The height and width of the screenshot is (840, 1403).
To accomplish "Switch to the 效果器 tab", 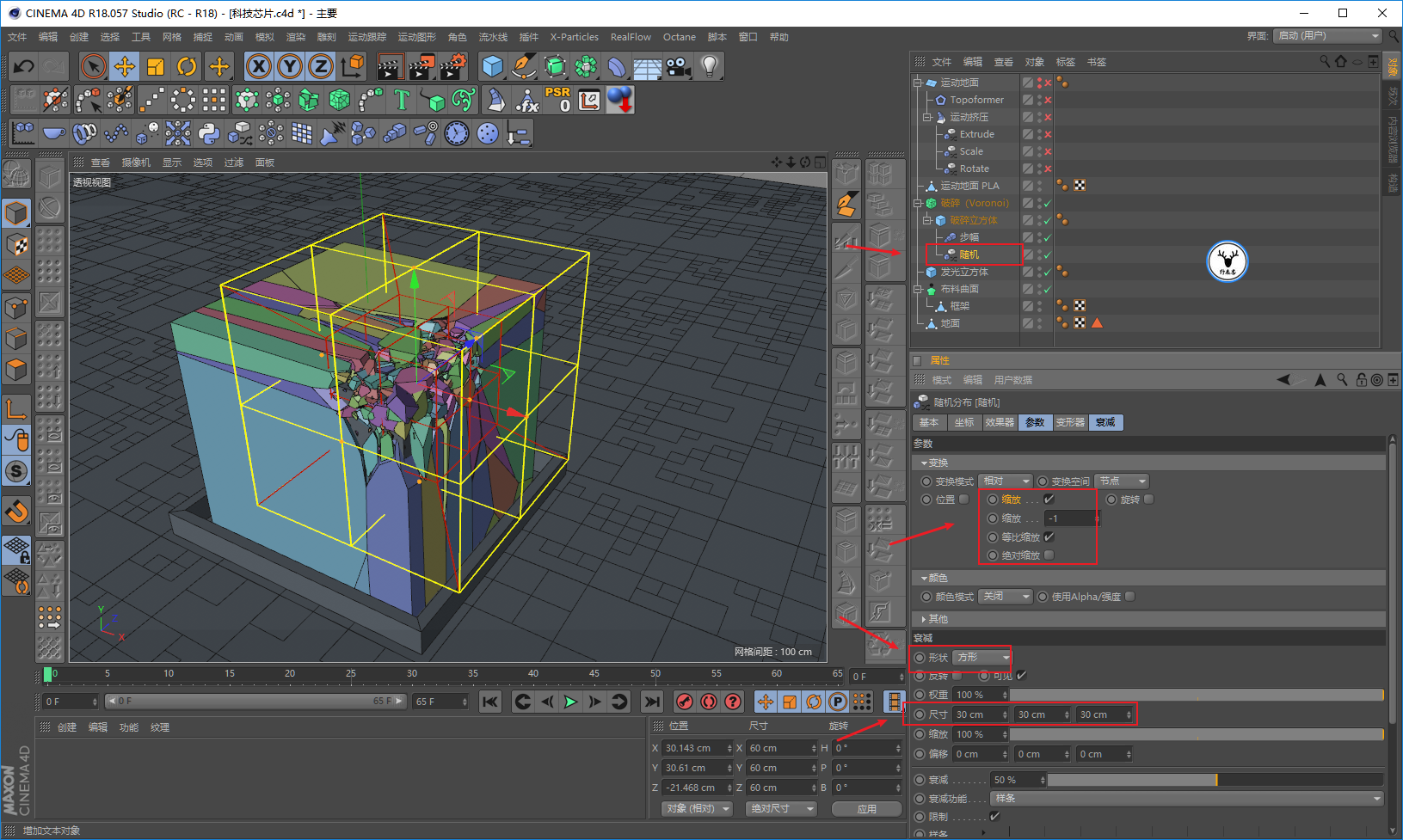I will click(x=1000, y=422).
